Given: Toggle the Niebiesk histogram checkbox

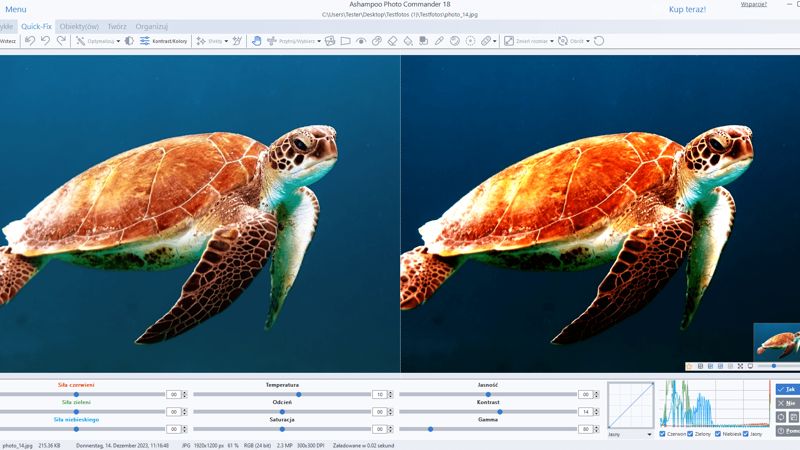Looking at the screenshot, I should (x=718, y=434).
